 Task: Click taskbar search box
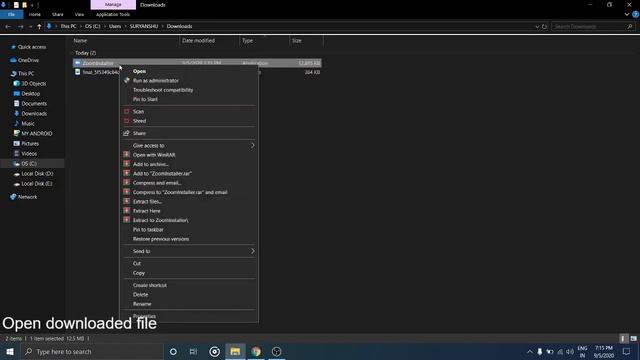pyautogui.click(x=92, y=351)
